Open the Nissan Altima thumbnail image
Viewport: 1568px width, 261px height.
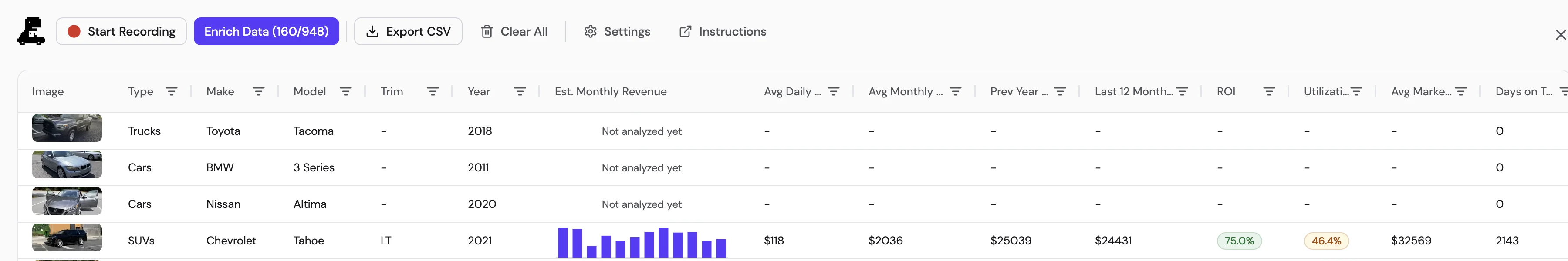click(x=67, y=201)
